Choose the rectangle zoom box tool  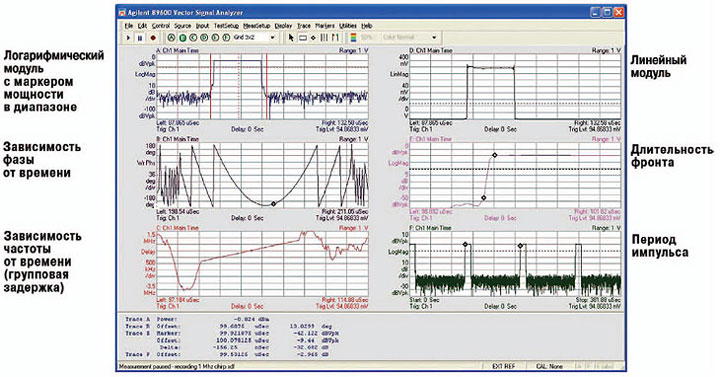(x=303, y=38)
